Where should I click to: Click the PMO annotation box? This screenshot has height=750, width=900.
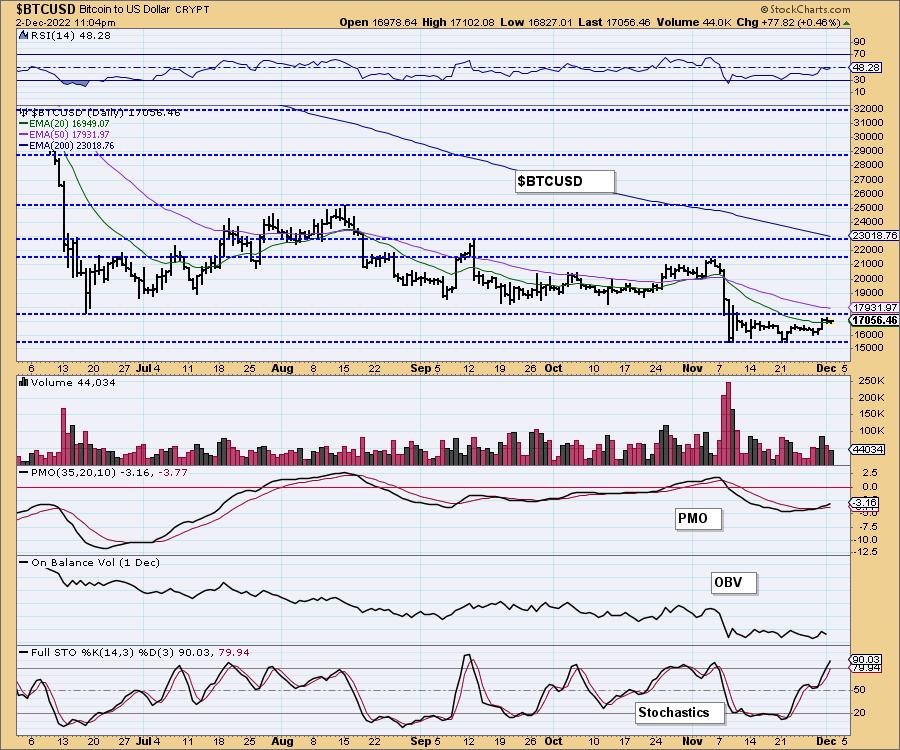pos(699,519)
